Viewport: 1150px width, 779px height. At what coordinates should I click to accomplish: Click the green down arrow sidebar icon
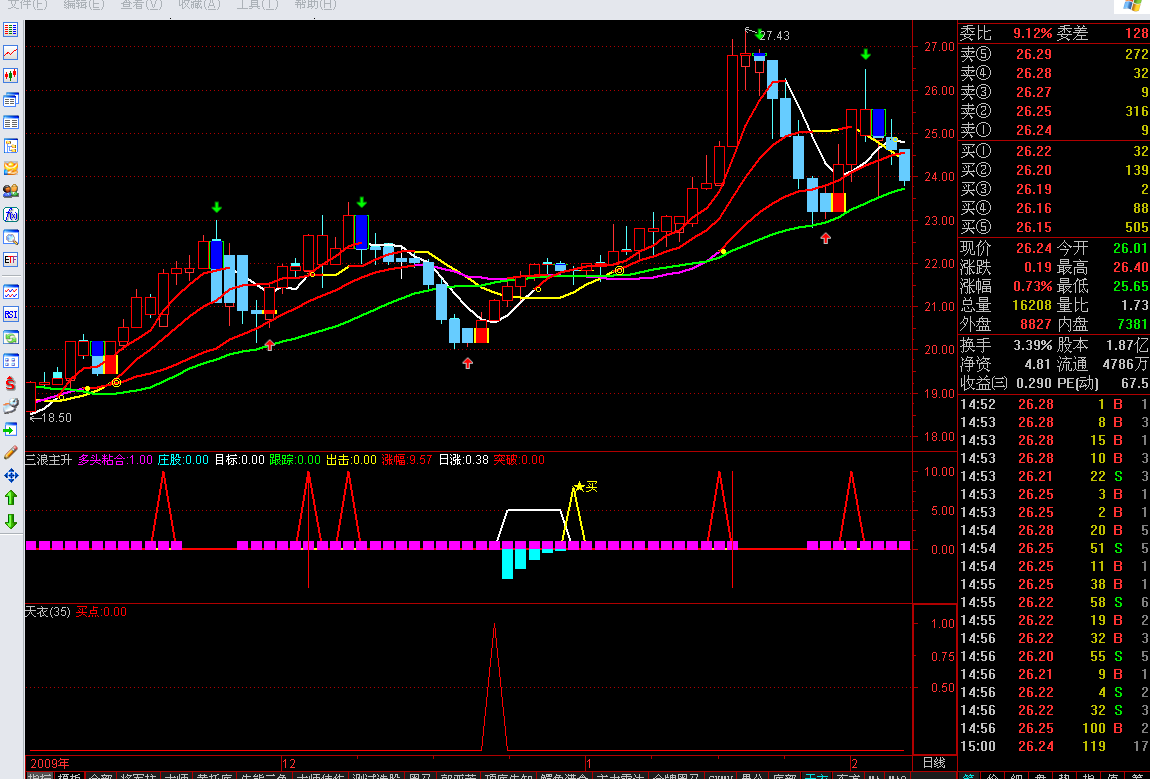(10, 521)
